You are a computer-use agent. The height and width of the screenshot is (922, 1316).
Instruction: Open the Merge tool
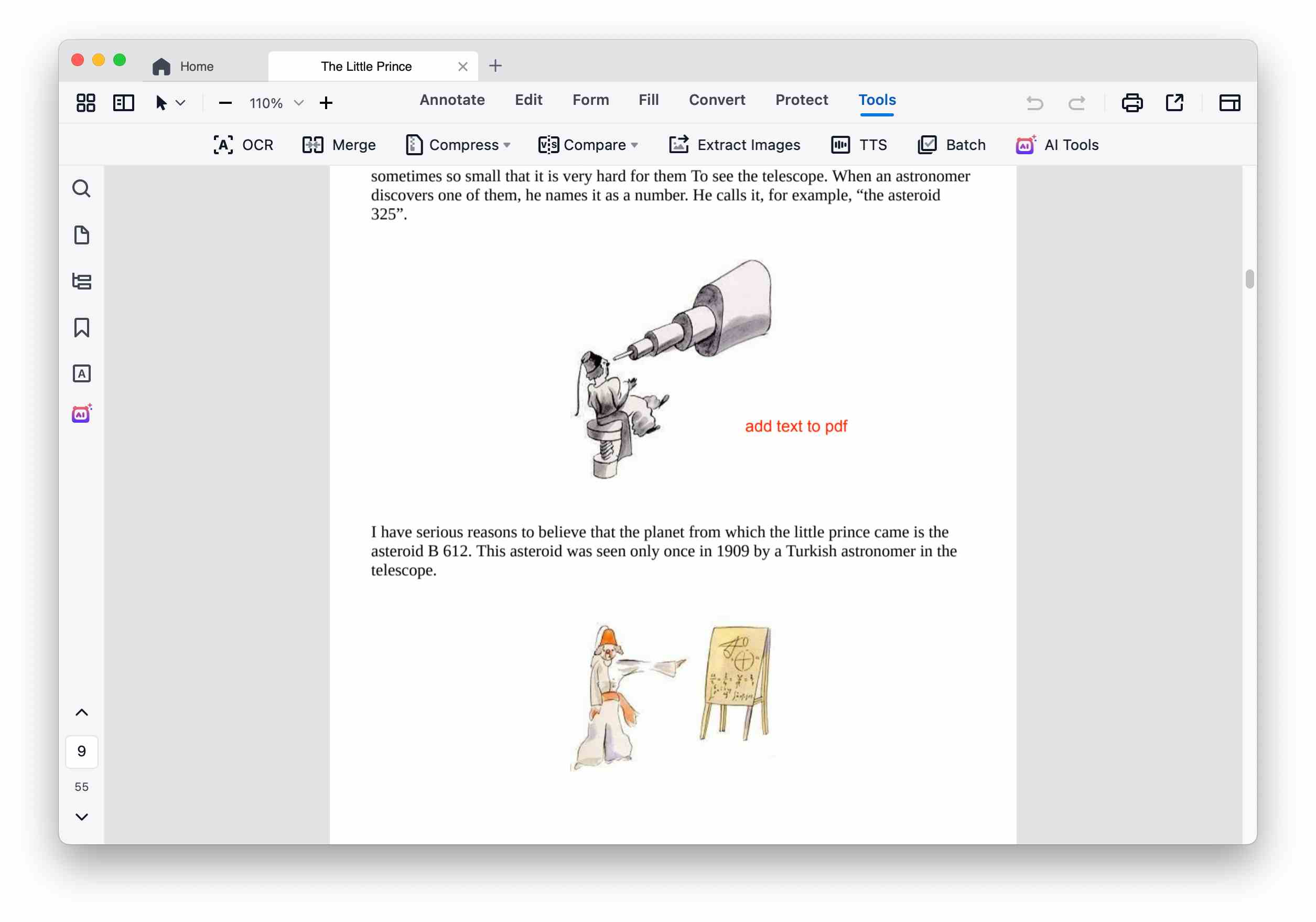(x=339, y=145)
